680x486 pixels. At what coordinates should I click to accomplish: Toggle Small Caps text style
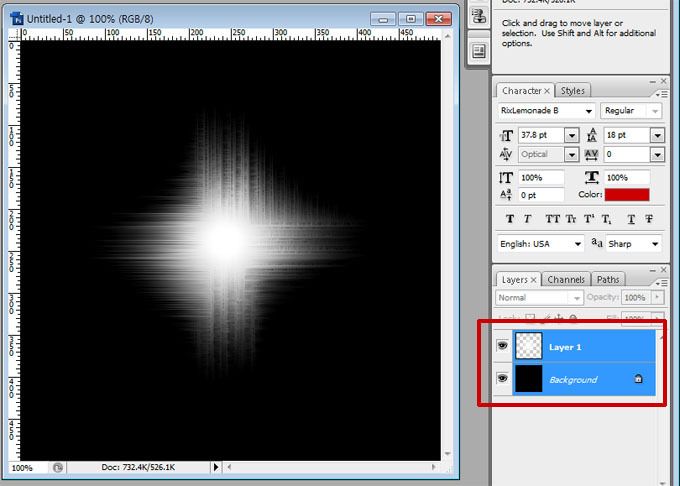point(571,219)
